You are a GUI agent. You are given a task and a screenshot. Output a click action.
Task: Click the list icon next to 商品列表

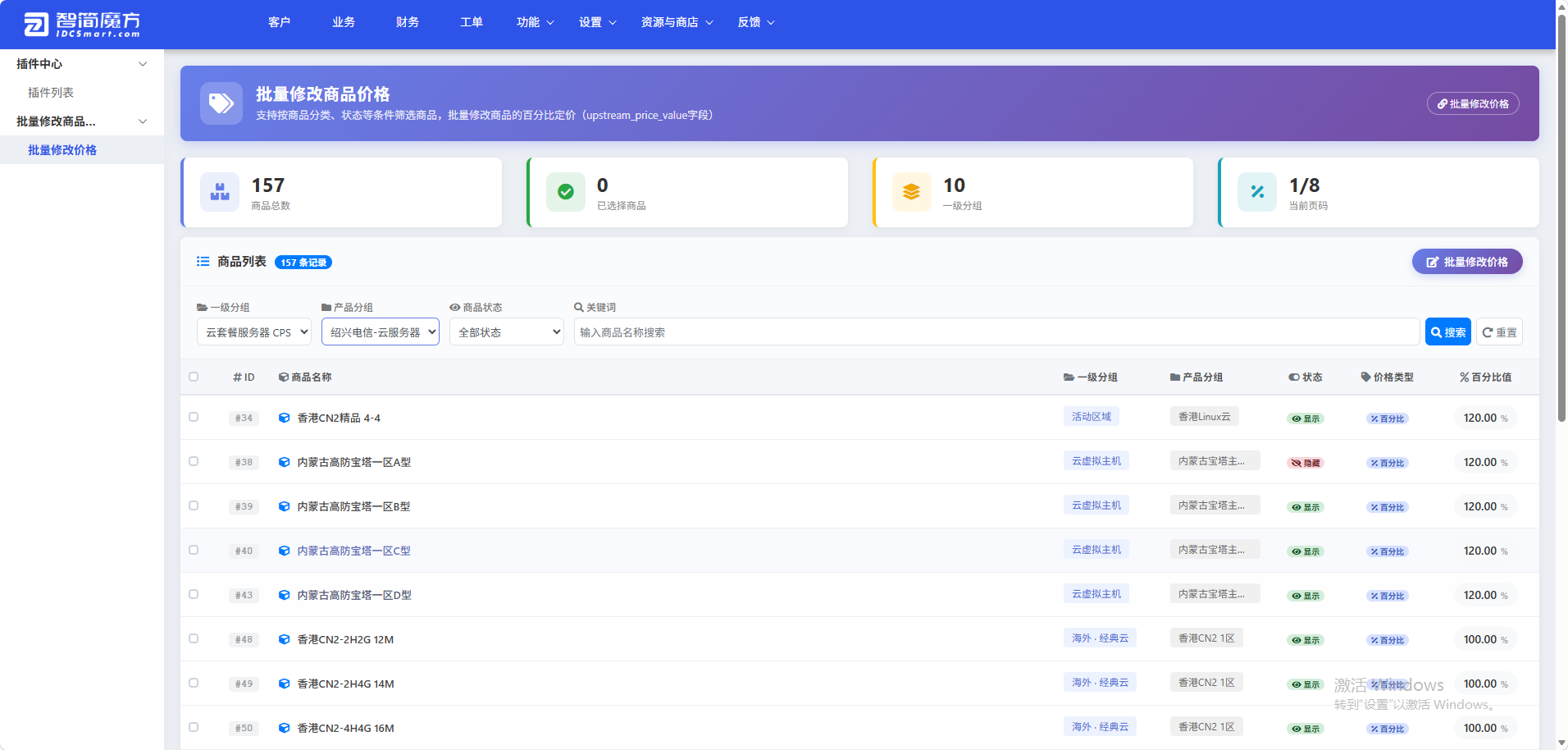[203, 262]
